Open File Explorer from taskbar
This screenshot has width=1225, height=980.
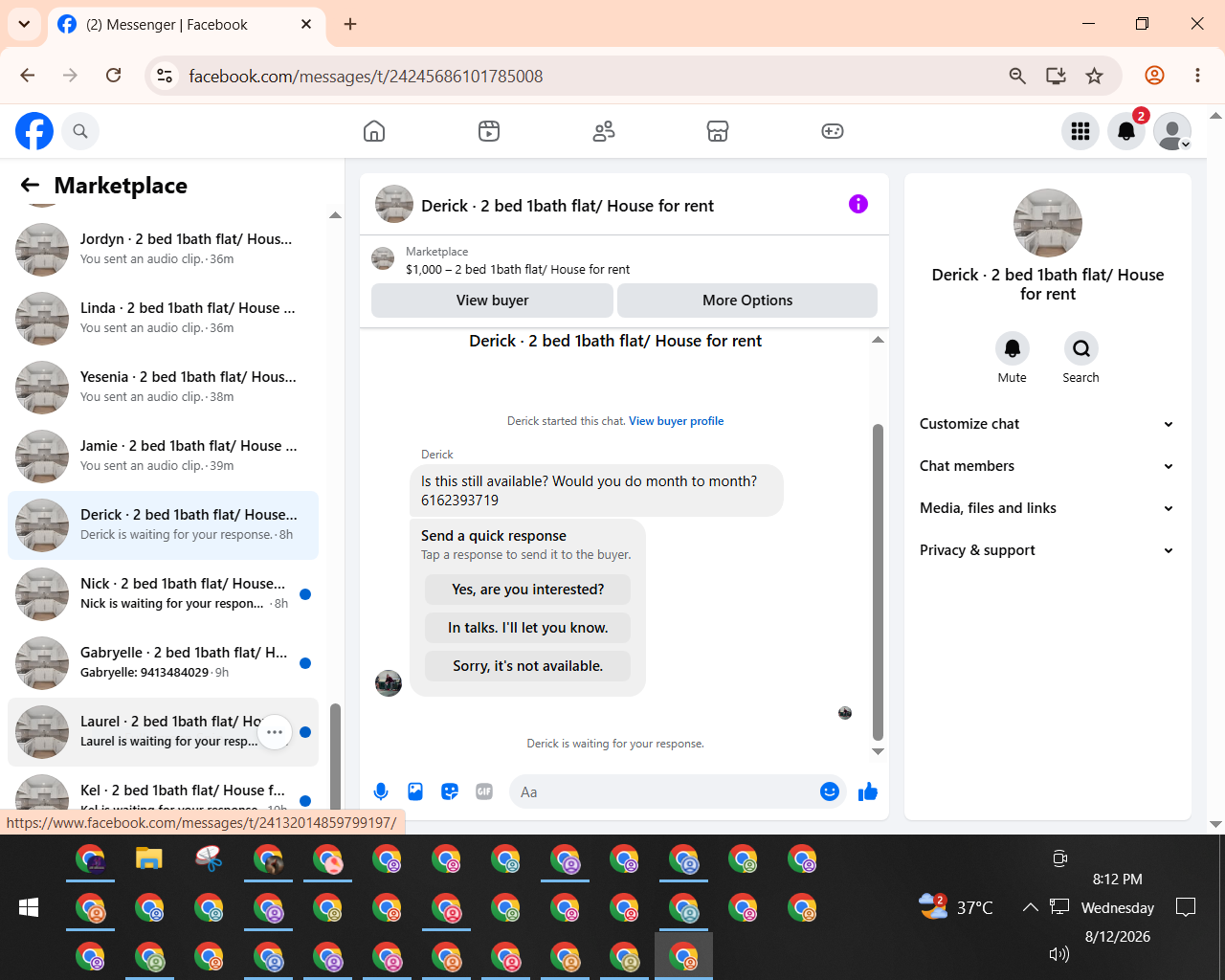[x=149, y=858]
